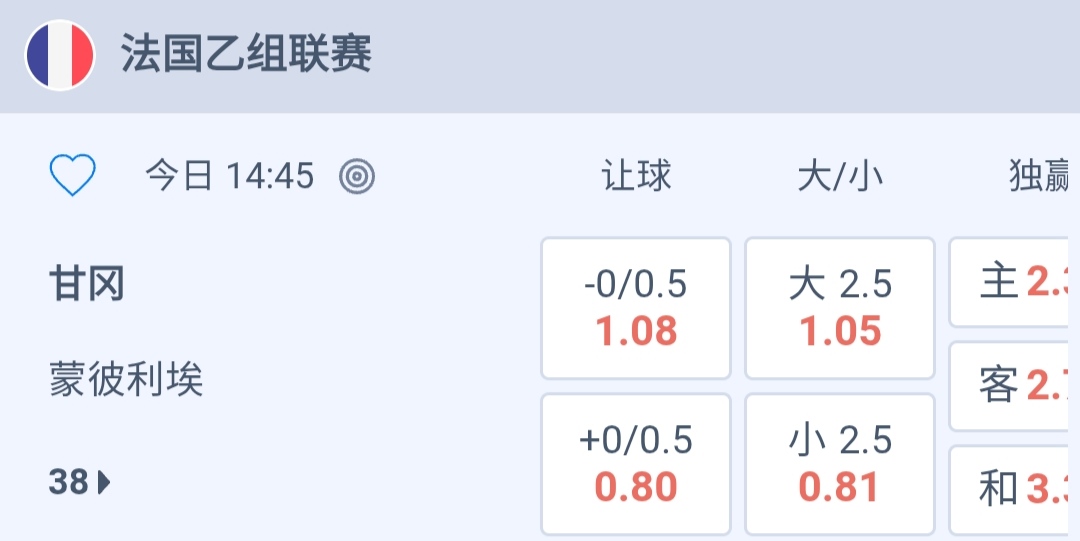Click the 今日 14:45 match time
The height and width of the screenshot is (541, 1080).
[229, 177]
